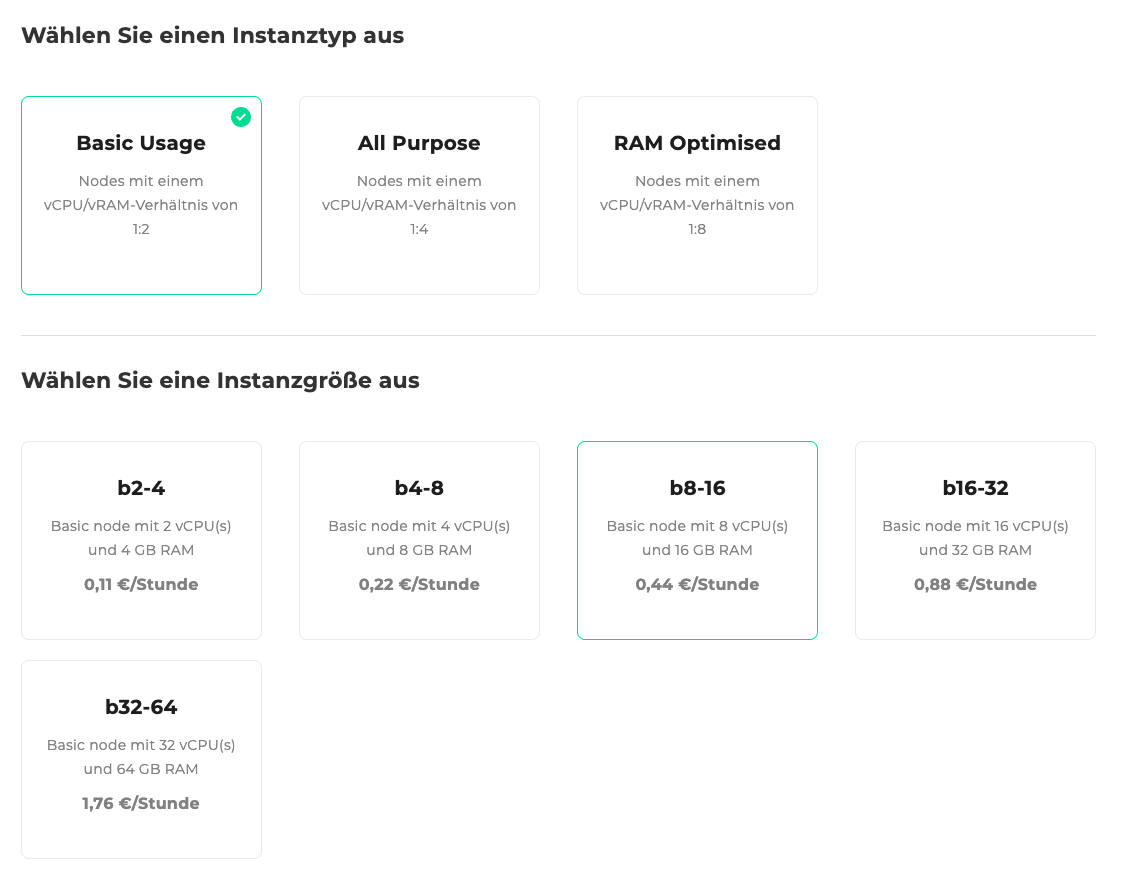Click the vCPU/vRAM 1:8 description text
1144x884 pixels.
[x=697, y=205]
